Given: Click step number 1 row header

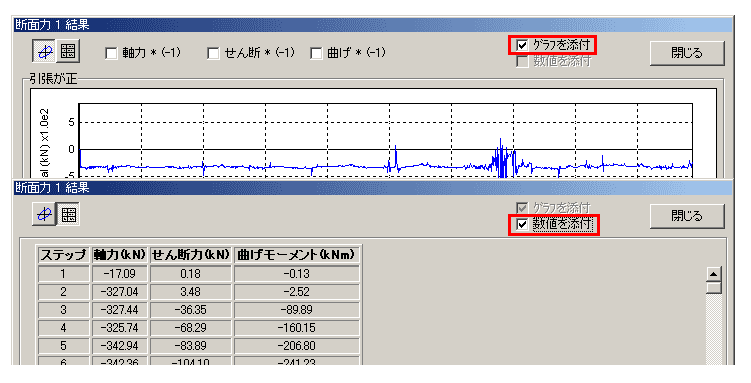Looking at the screenshot, I should point(64,274).
